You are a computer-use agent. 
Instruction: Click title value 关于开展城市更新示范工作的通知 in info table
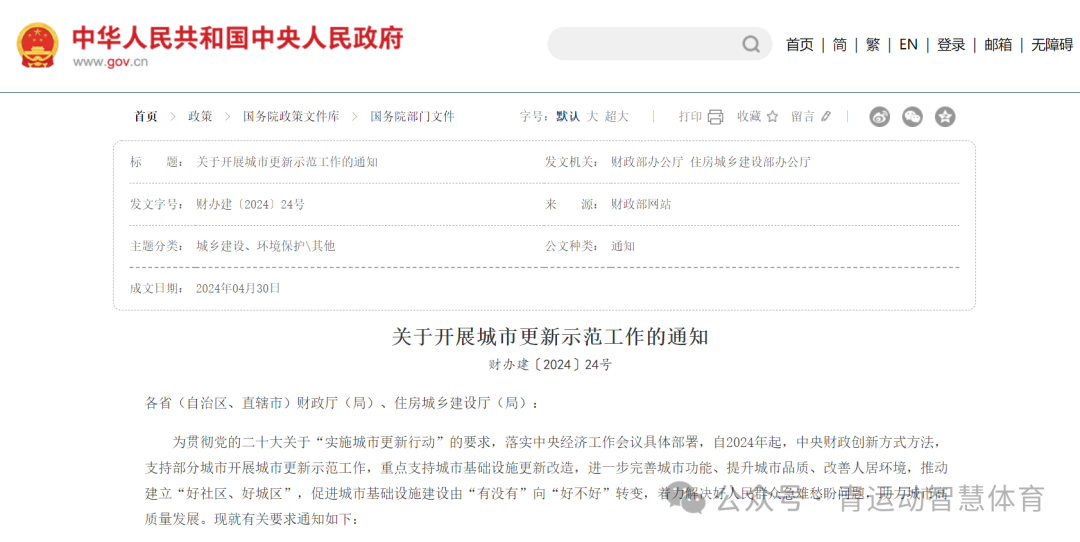coord(287,163)
